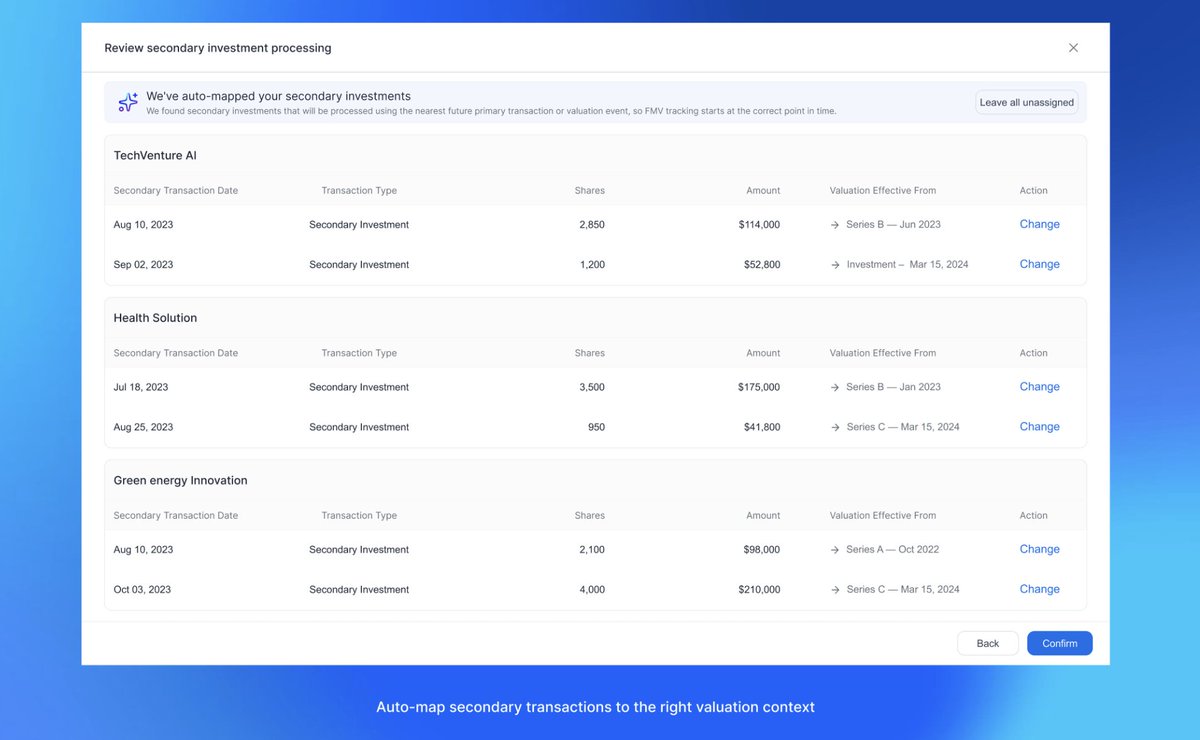Click arrow icon before Series B — Jan 2023
Screen dimensions: 1200x740
coord(835,387)
